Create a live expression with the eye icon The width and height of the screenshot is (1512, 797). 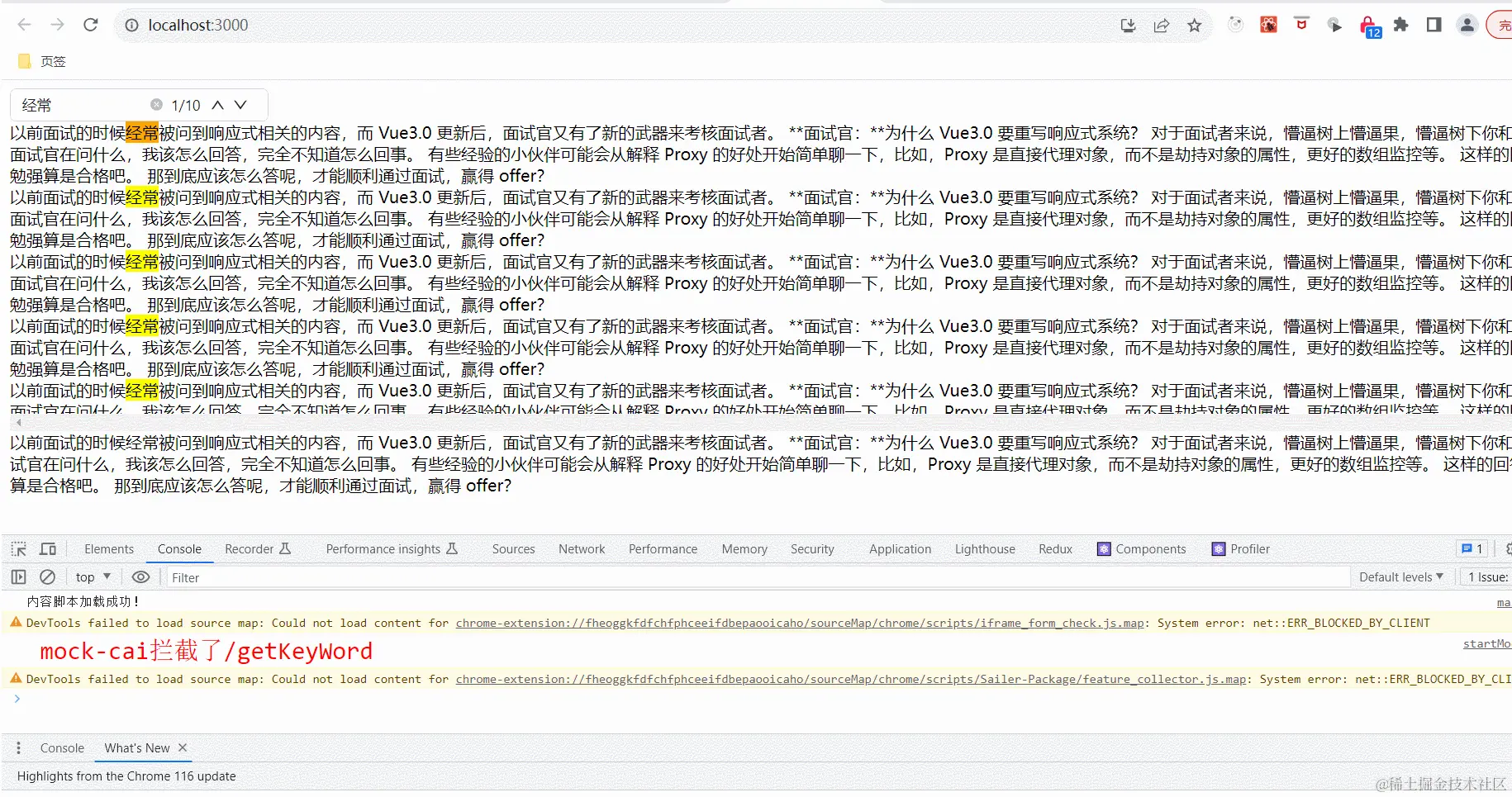pyautogui.click(x=140, y=576)
